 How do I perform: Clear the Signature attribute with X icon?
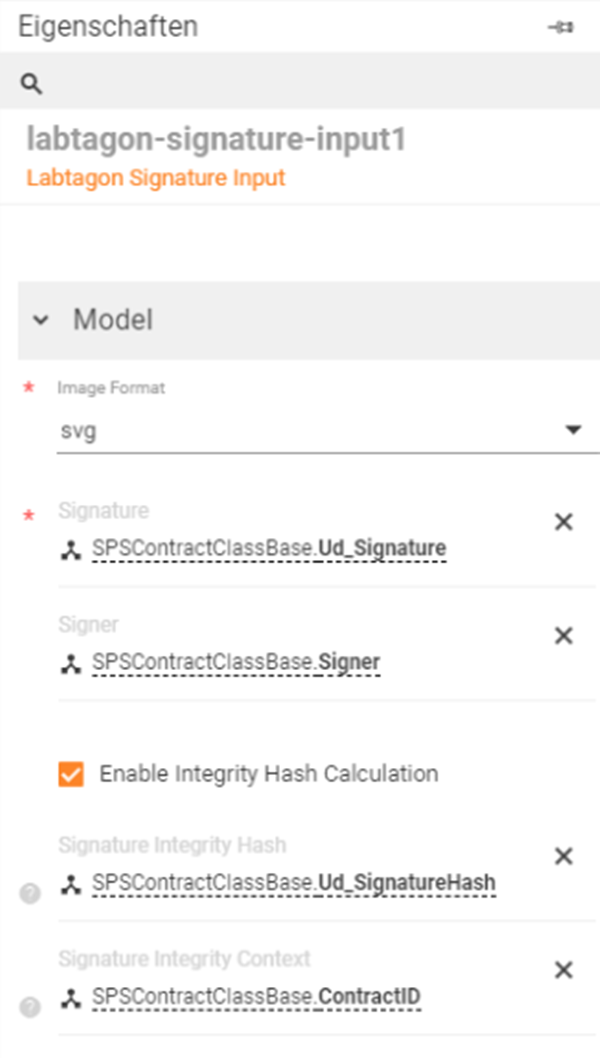pyautogui.click(x=563, y=521)
